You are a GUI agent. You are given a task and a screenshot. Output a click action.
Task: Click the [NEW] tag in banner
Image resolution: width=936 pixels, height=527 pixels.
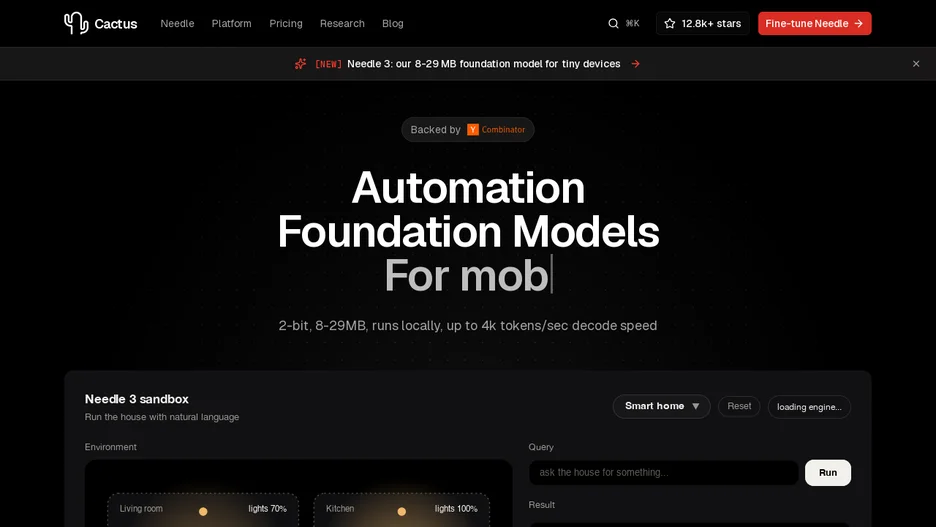328,64
